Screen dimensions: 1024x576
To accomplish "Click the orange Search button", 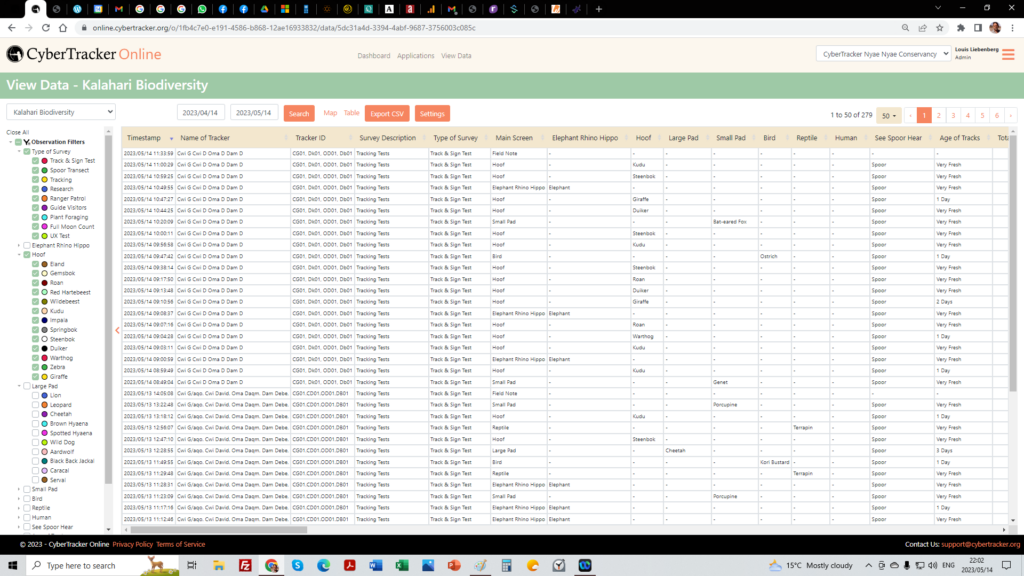I will tap(299, 114).
